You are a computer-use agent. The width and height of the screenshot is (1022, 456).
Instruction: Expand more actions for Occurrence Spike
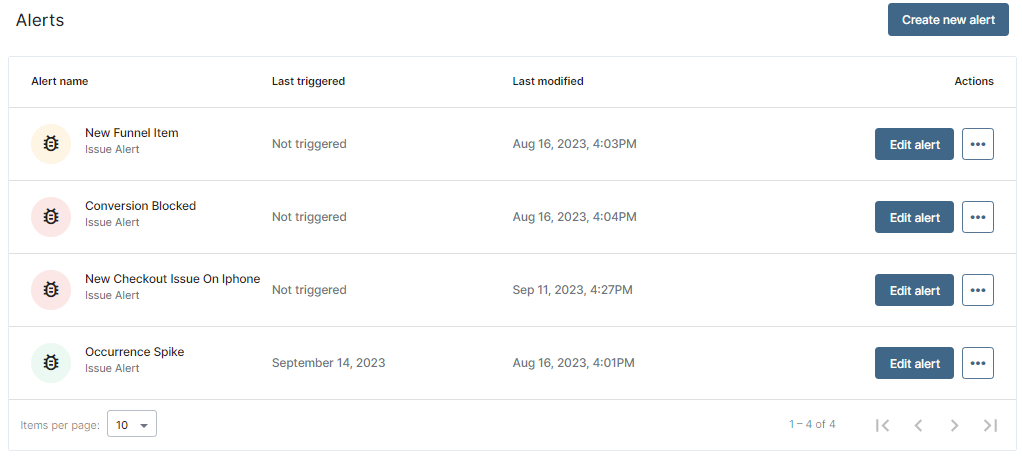click(x=978, y=363)
